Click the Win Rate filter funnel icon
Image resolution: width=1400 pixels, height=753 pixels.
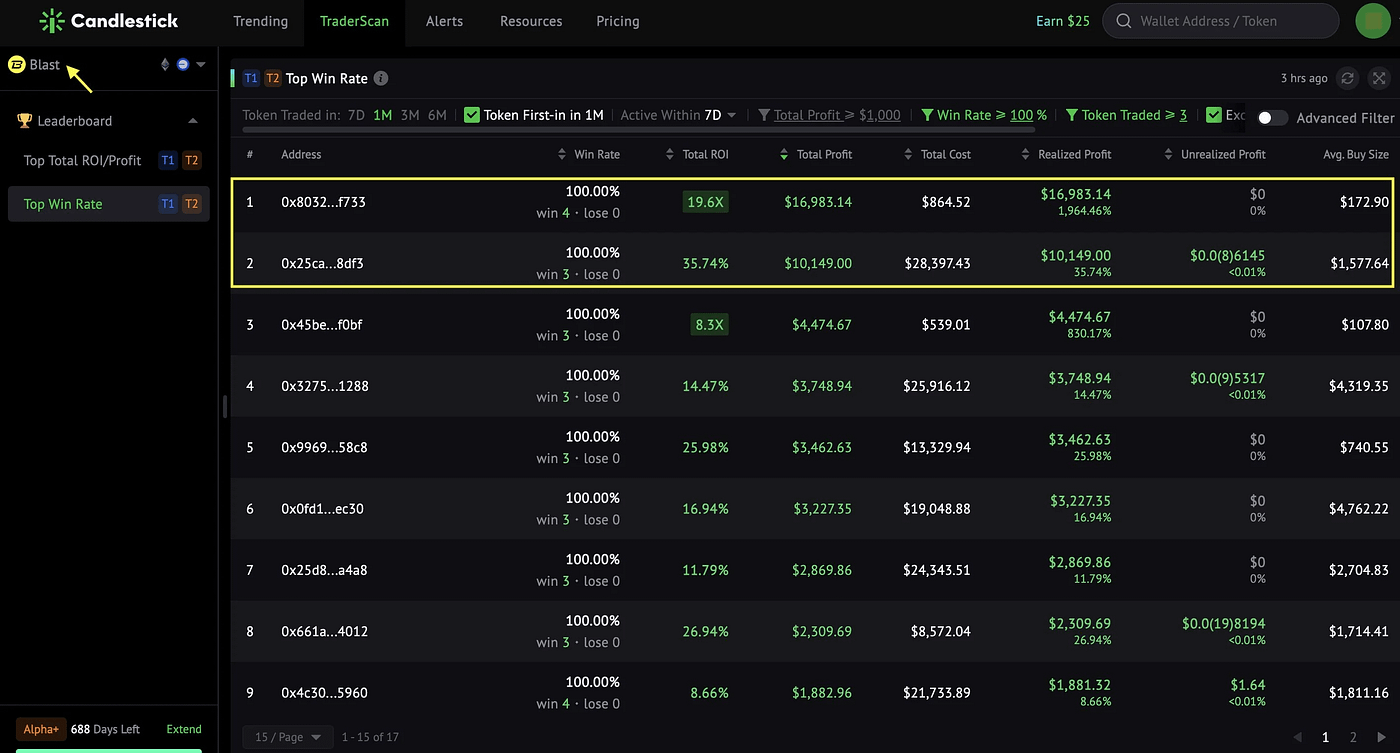point(927,115)
